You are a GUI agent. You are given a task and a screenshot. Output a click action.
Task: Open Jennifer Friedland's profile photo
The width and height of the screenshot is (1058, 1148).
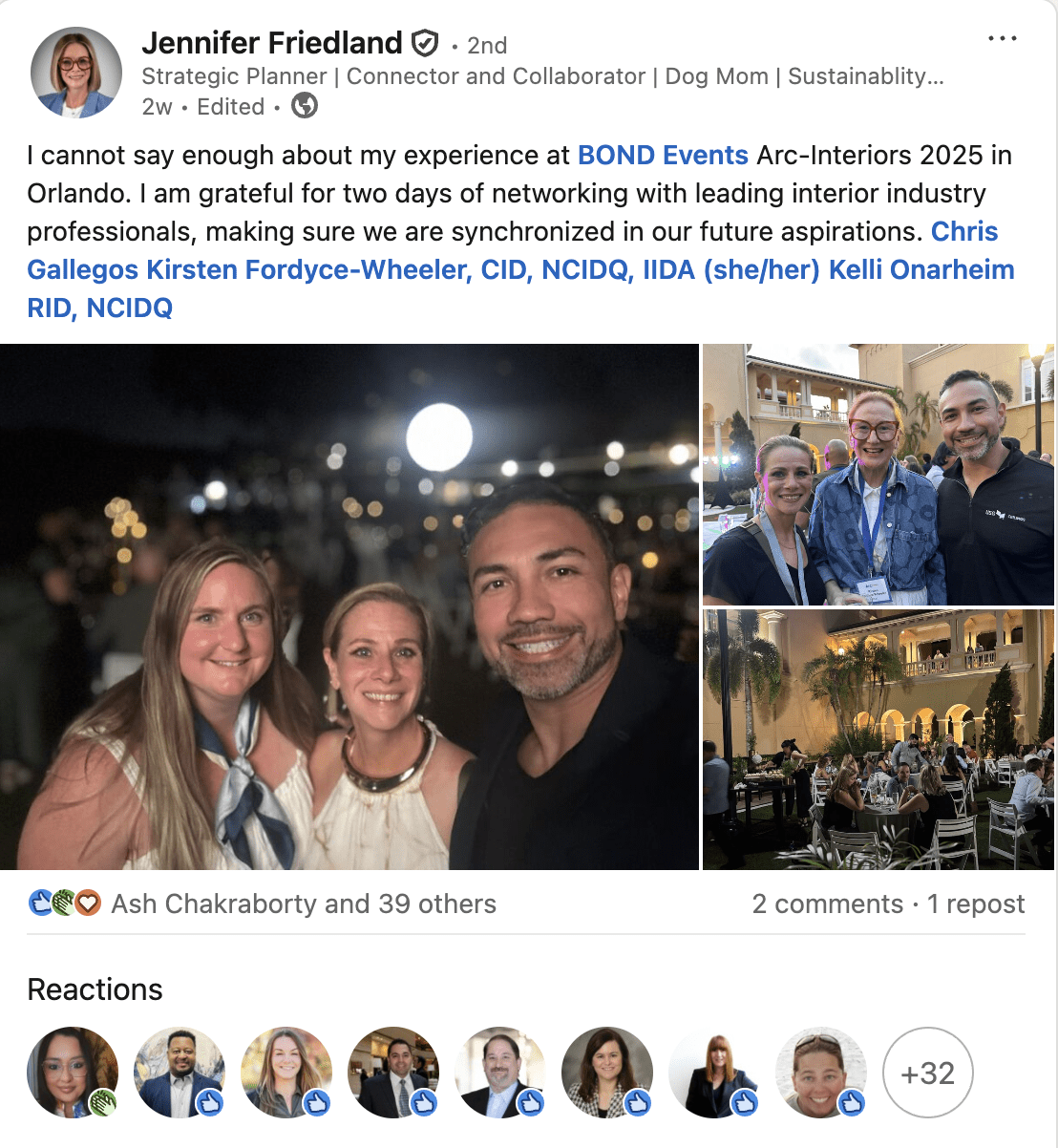[x=76, y=74]
